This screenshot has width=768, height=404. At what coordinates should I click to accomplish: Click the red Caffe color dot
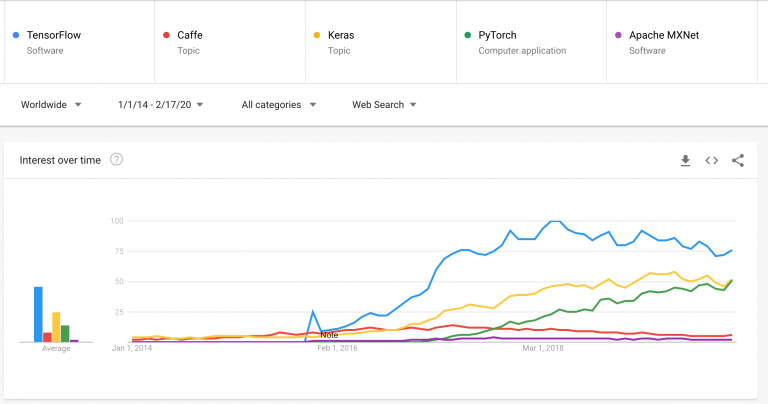[166, 35]
